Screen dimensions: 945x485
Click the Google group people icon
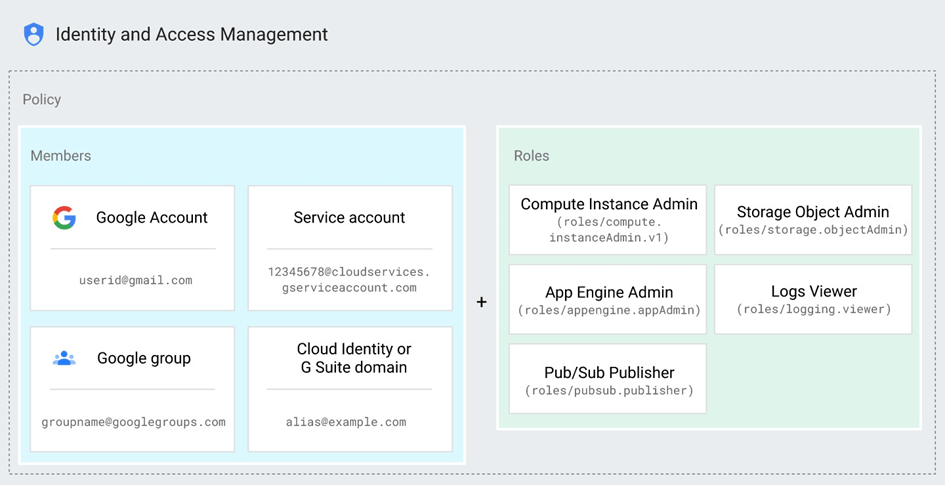(64, 358)
